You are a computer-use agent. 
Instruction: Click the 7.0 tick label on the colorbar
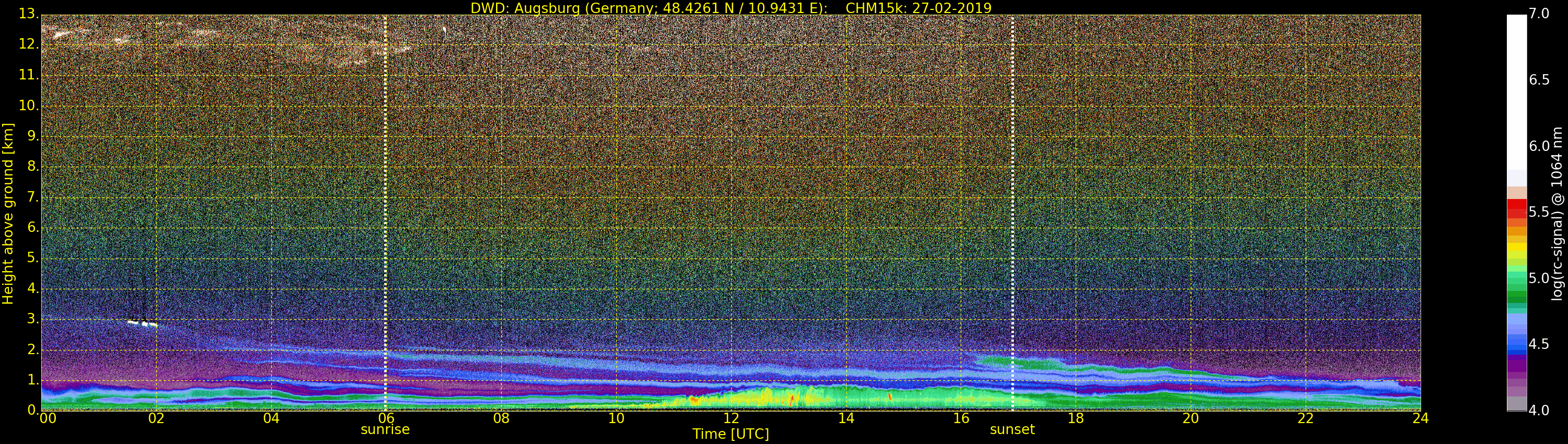pyautogui.click(x=1539, y=14)
